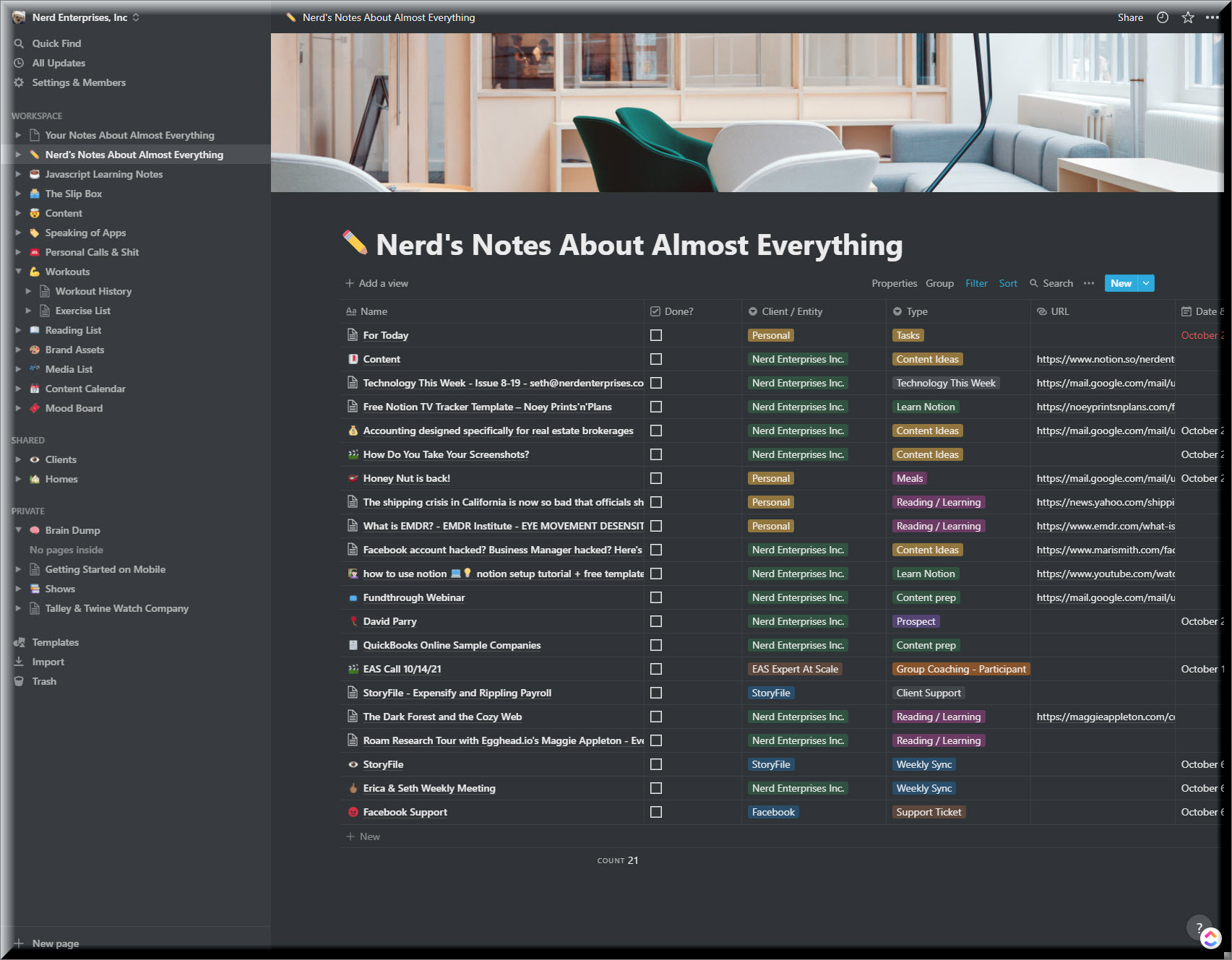Screen dimensions: 1232x960
Task: Click New page at the sidebar bottom
Action: coord(48,943)
